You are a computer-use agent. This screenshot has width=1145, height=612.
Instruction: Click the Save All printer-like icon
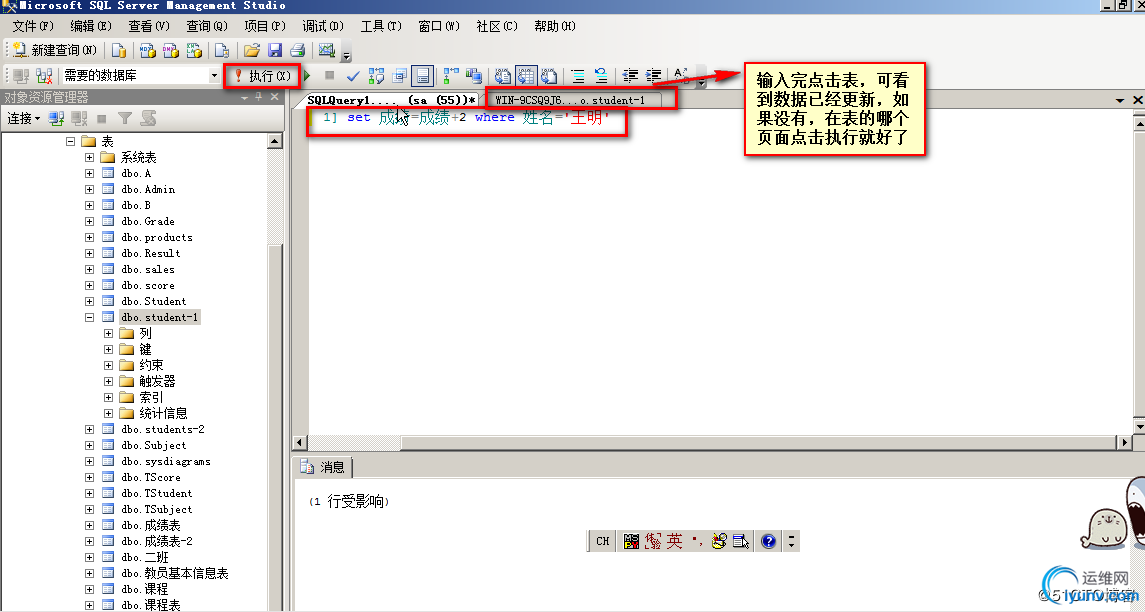point(297,50)
